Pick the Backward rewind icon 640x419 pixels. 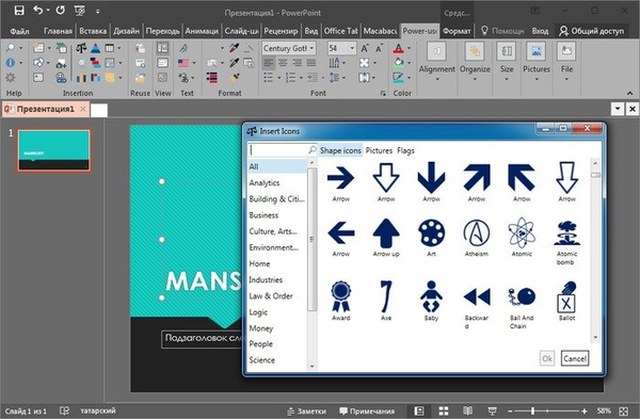[x=476, y=294]
